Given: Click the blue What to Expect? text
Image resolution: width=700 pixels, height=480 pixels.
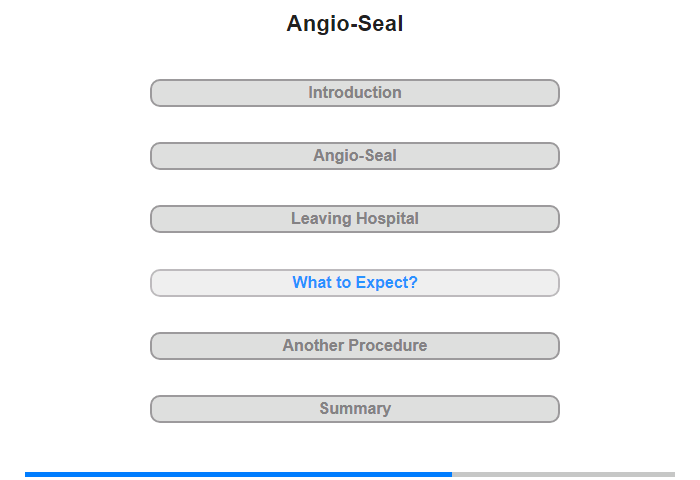Looking at the screenshot, I should coord(355,283).
